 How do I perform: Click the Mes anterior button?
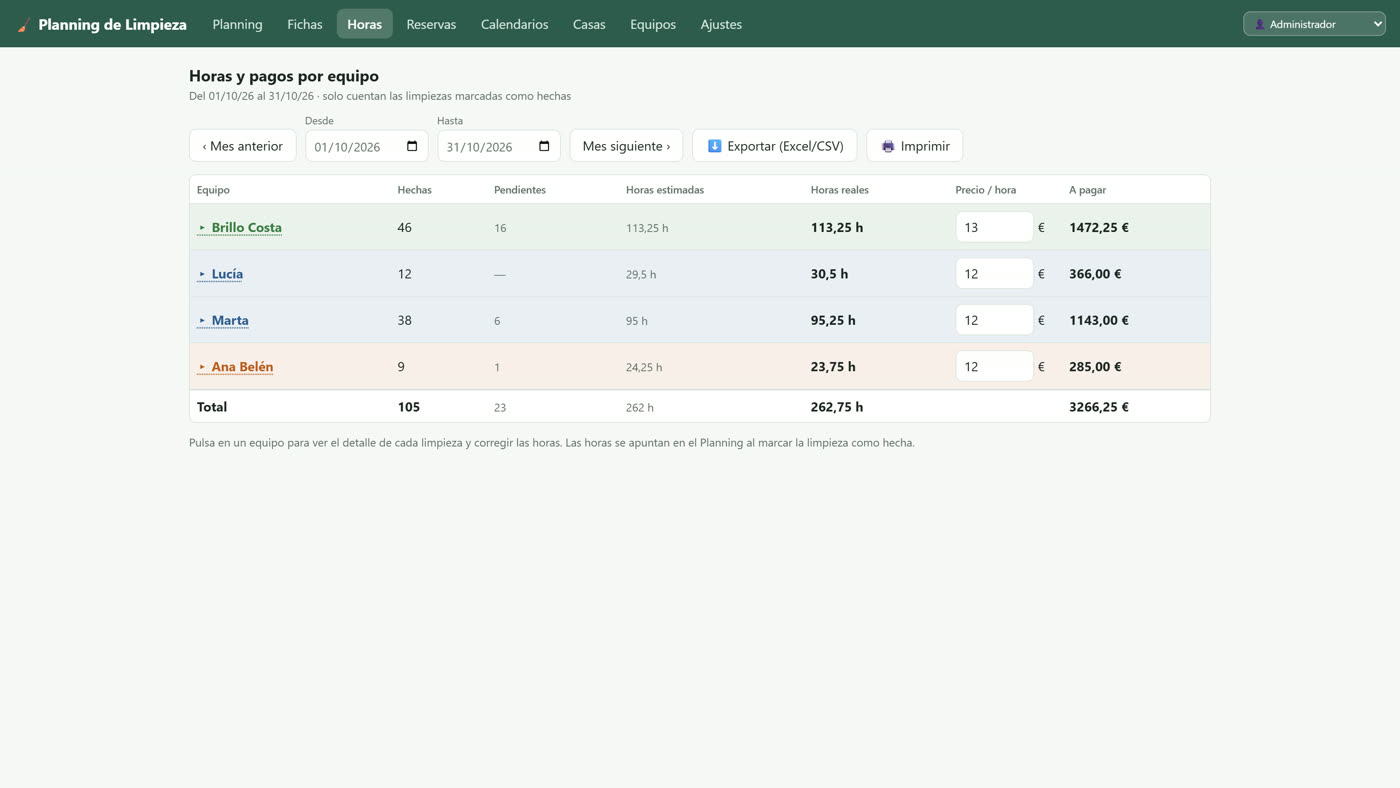click(x=243, y=146)
